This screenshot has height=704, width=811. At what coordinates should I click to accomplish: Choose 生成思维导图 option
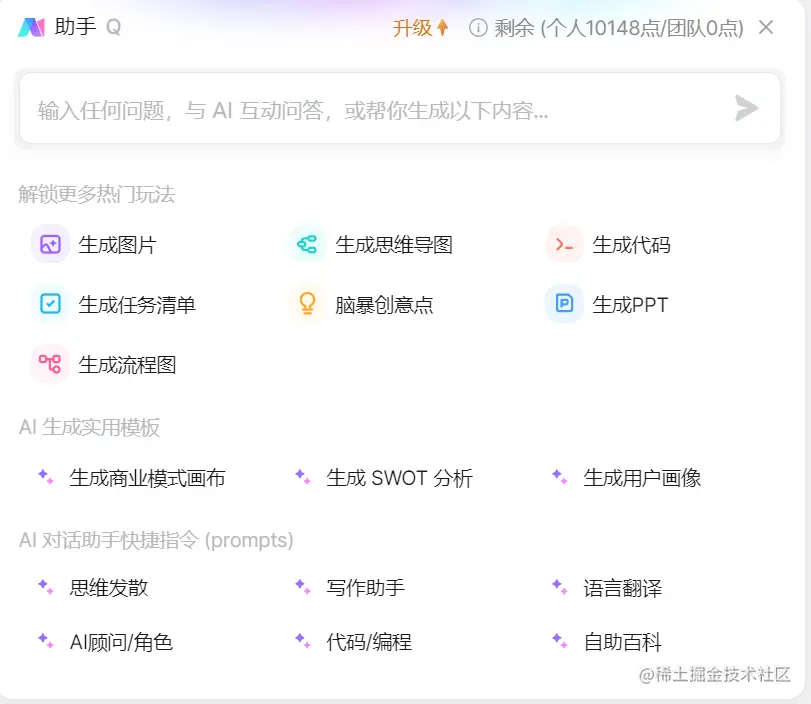(x=394, y=245)
